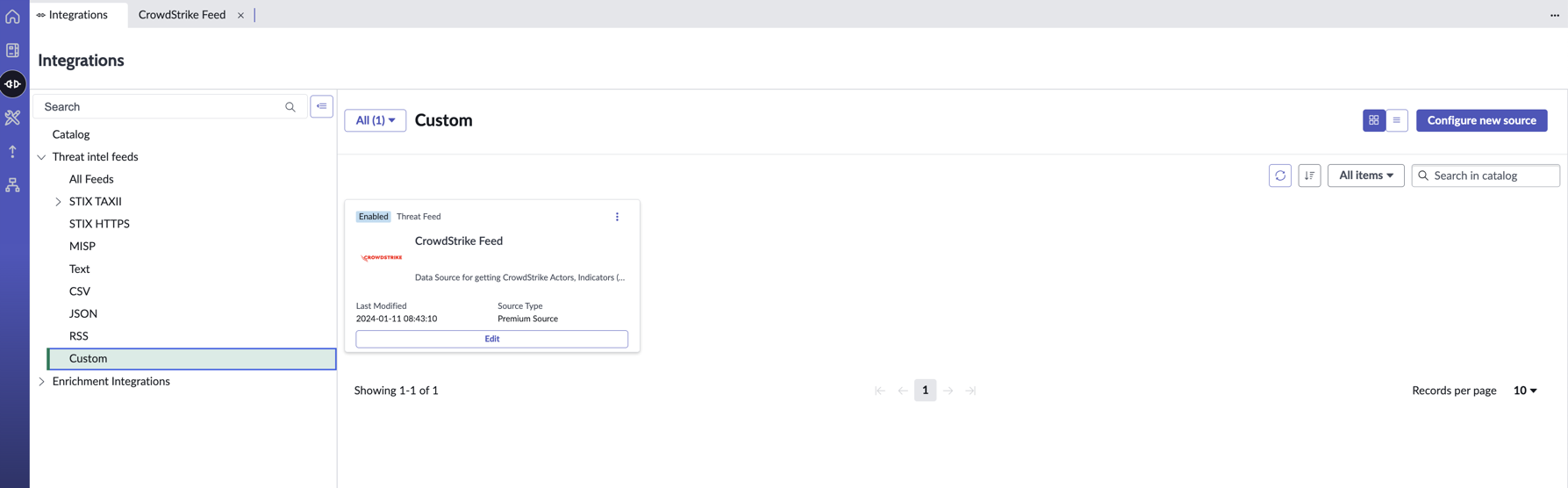Screen dimensions: 1568x488
Task: Select the Text feed type
Action: coord(79,269)
